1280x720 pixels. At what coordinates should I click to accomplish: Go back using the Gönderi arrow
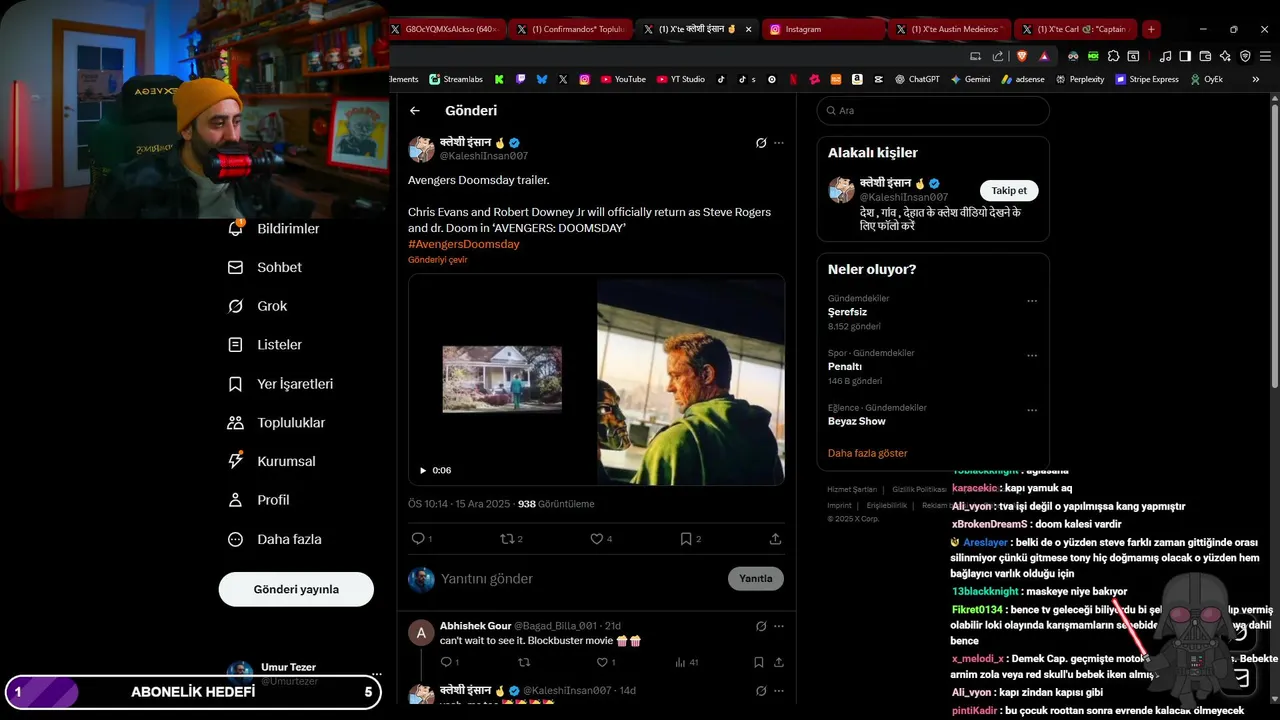(x=415, y=111)
